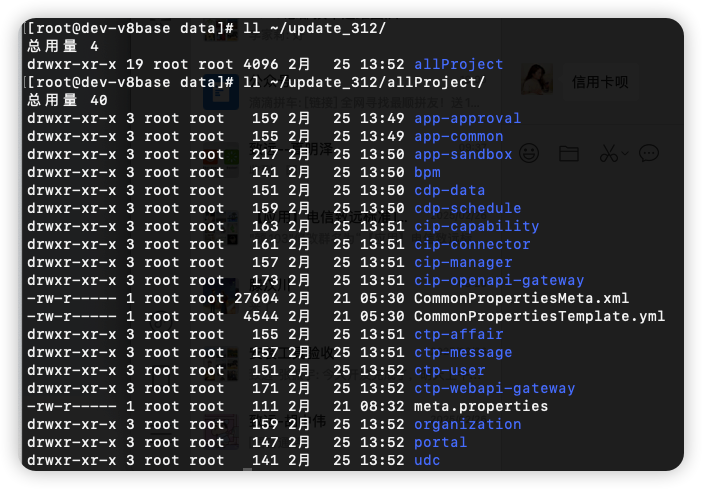Click the app-approval directory entry
702x489 pixels.
467,119
